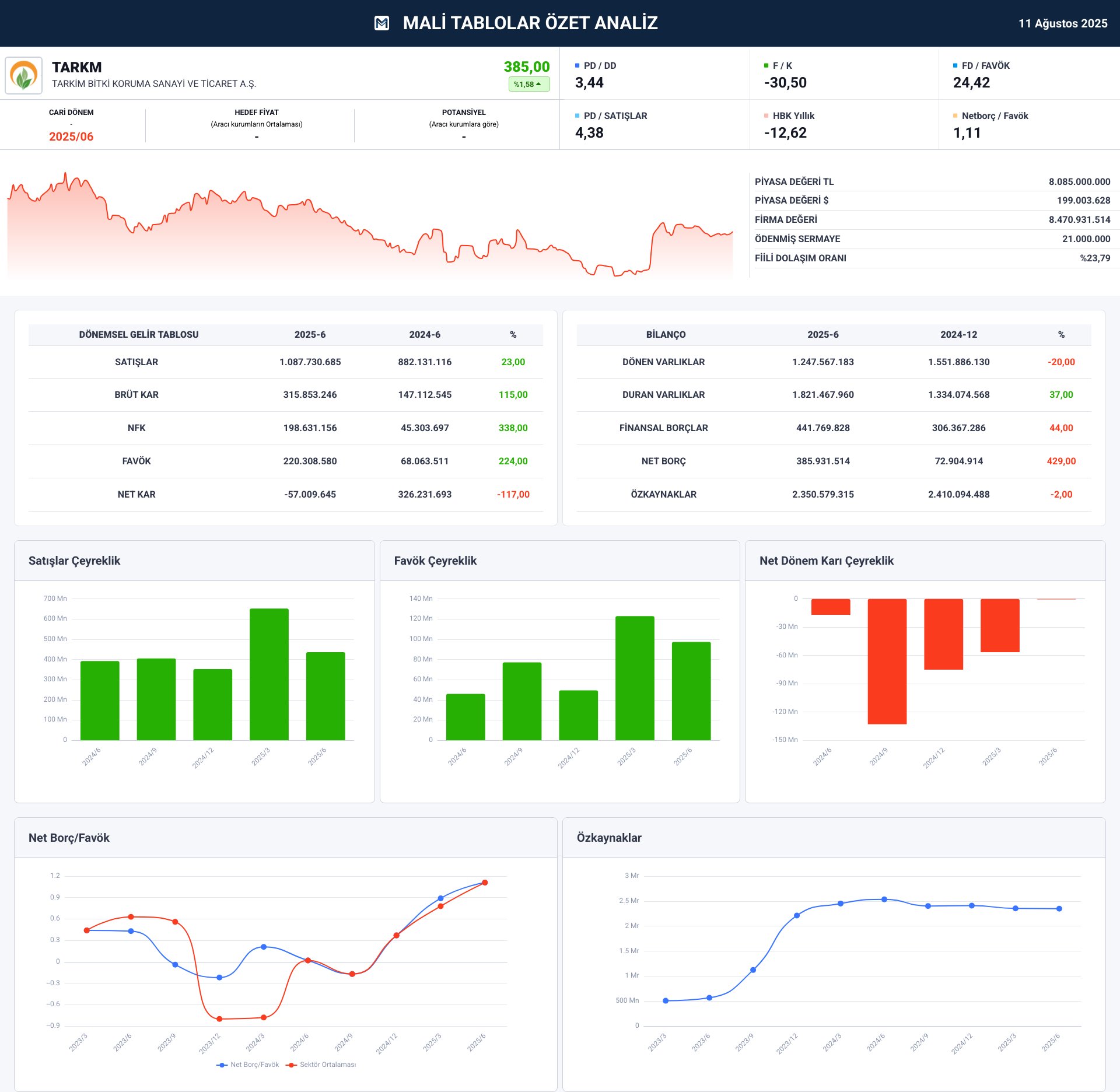Click the 2024/9 bar in Net Dönem Karı chart
Screen dimensions: 1120x1092
pyautogui.click(x=887, y=661)
